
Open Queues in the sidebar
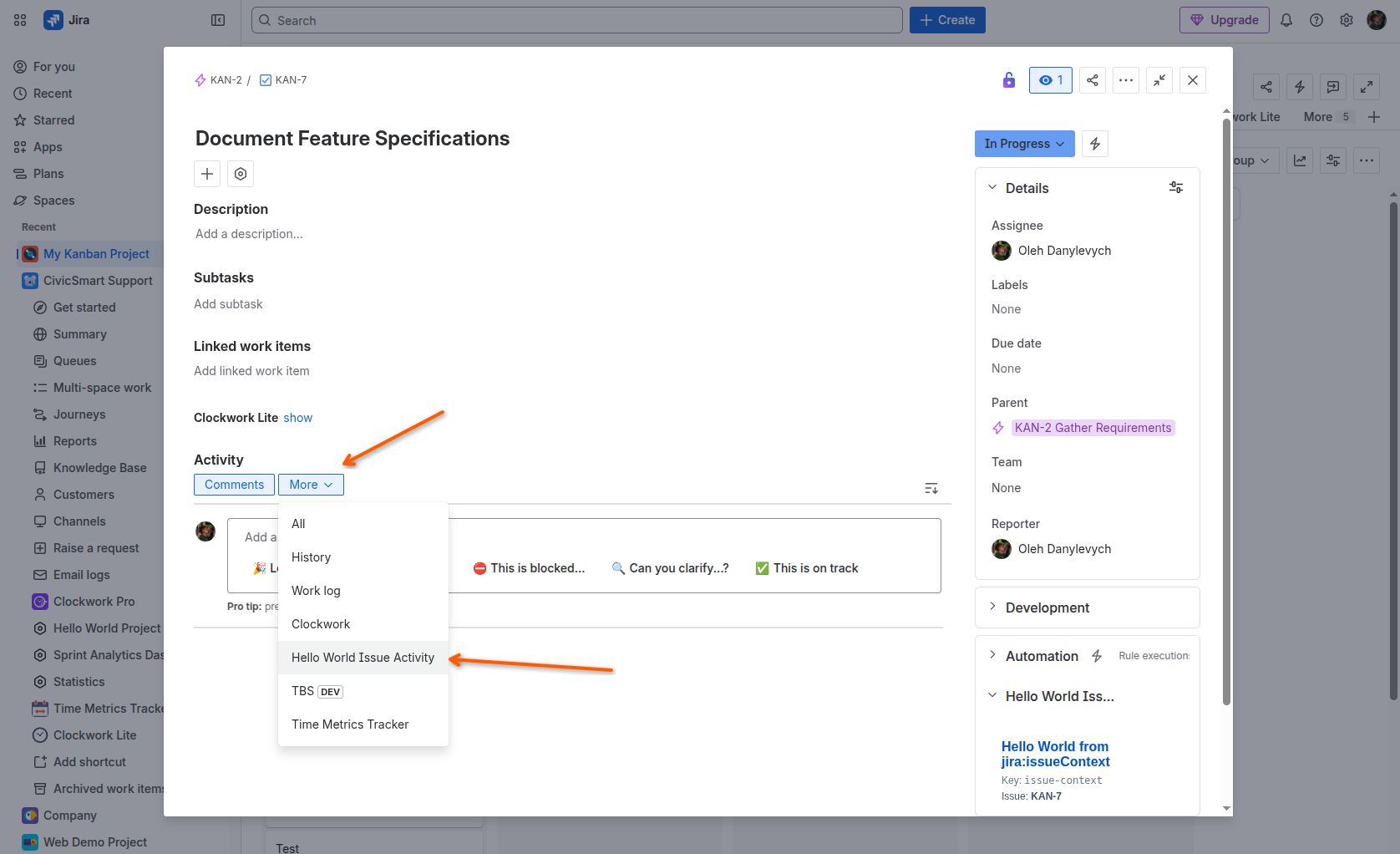74,361
